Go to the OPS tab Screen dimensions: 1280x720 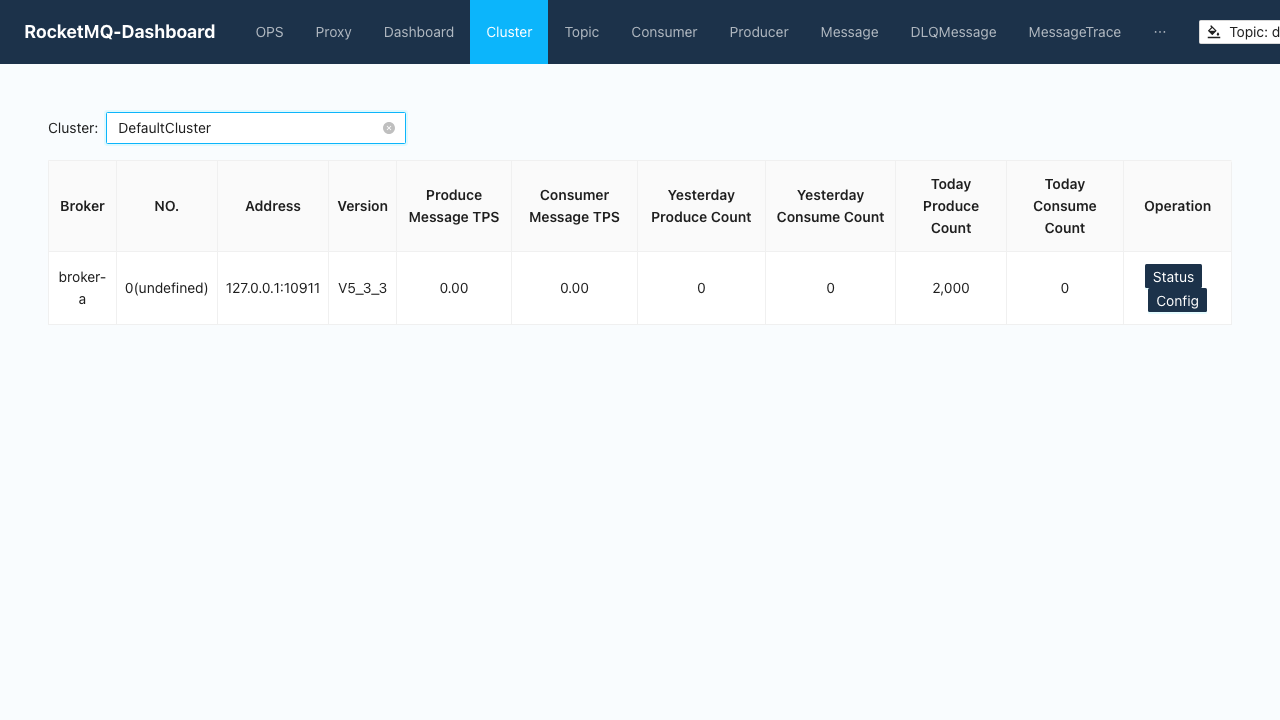(270, 32)
